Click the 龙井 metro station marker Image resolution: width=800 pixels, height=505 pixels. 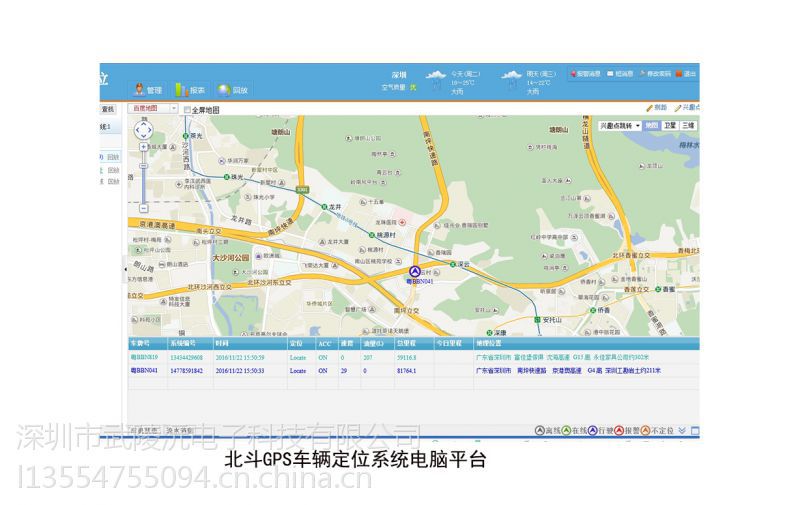pyautogui.click(x=324, y=207)
